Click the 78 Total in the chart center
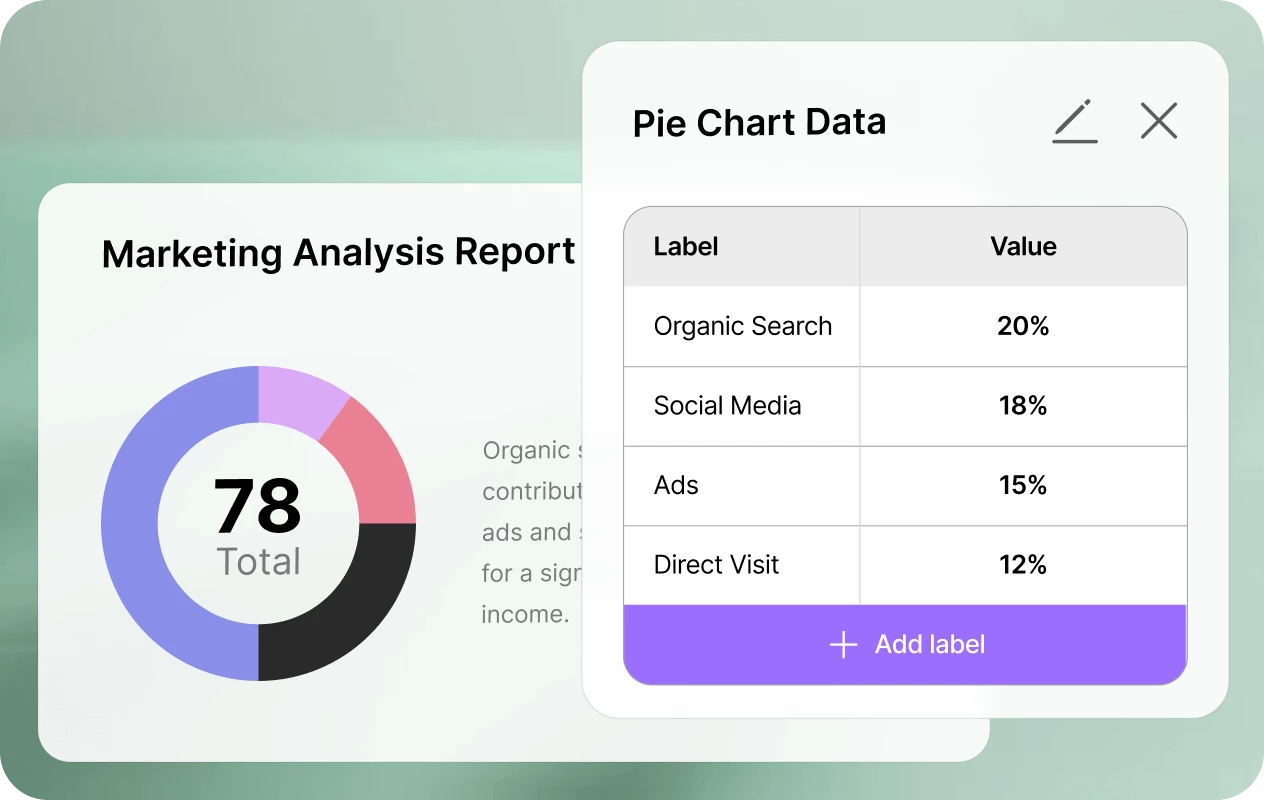The image size is (1264, 800). coord(258,527)
